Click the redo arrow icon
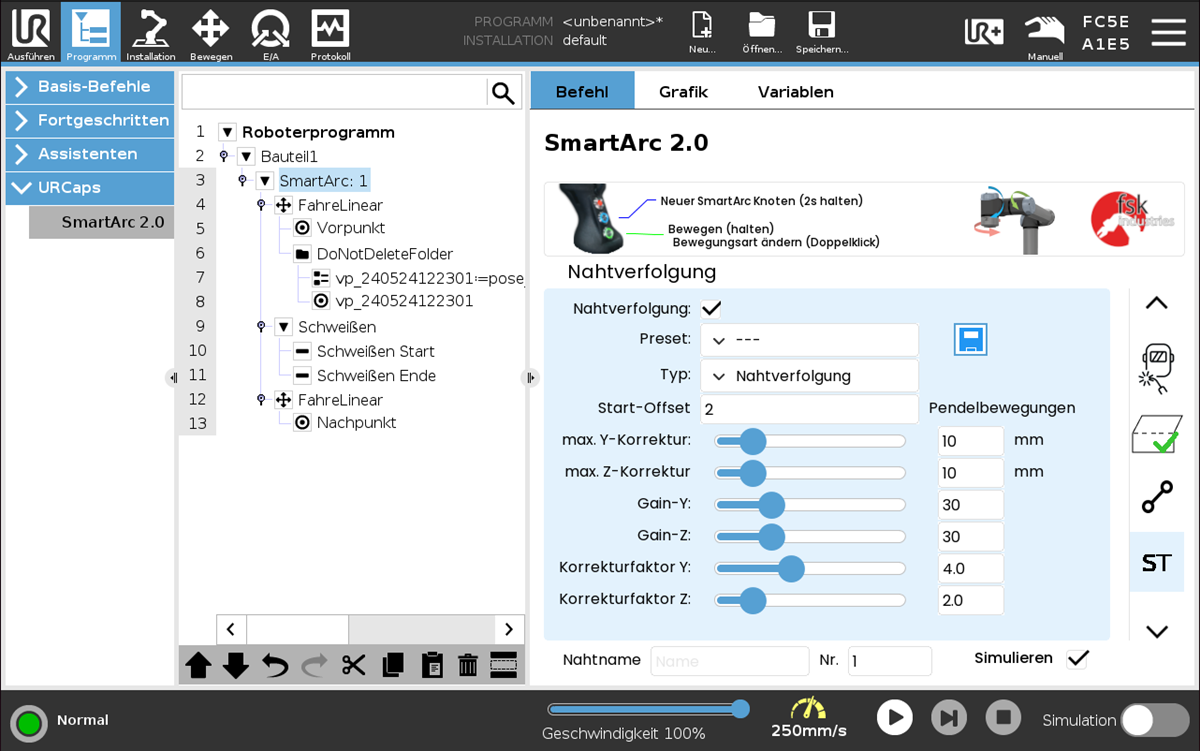The width and height of the screenshot is (1200, 751). click(313, 665)
